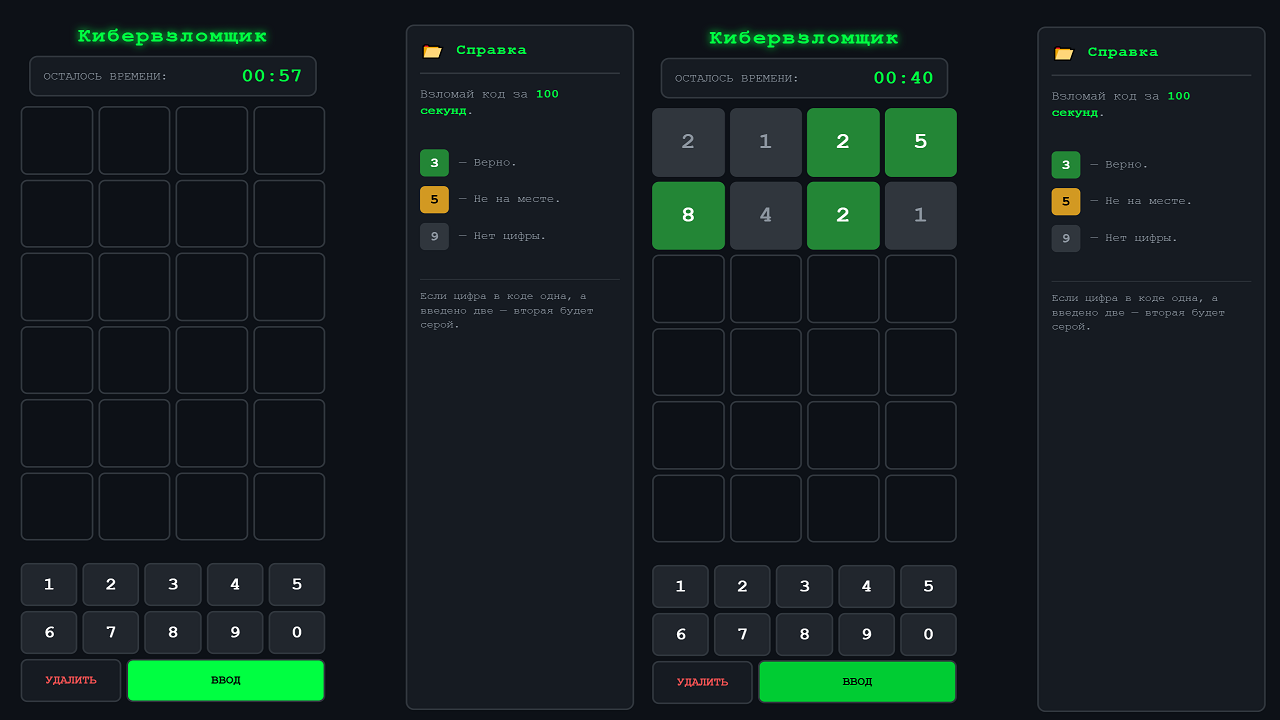This screenshot has width=1280, height=720.
Task: Select the gray «9 — Нет цифры» badge on the left help panel
Action: (434, 236)
